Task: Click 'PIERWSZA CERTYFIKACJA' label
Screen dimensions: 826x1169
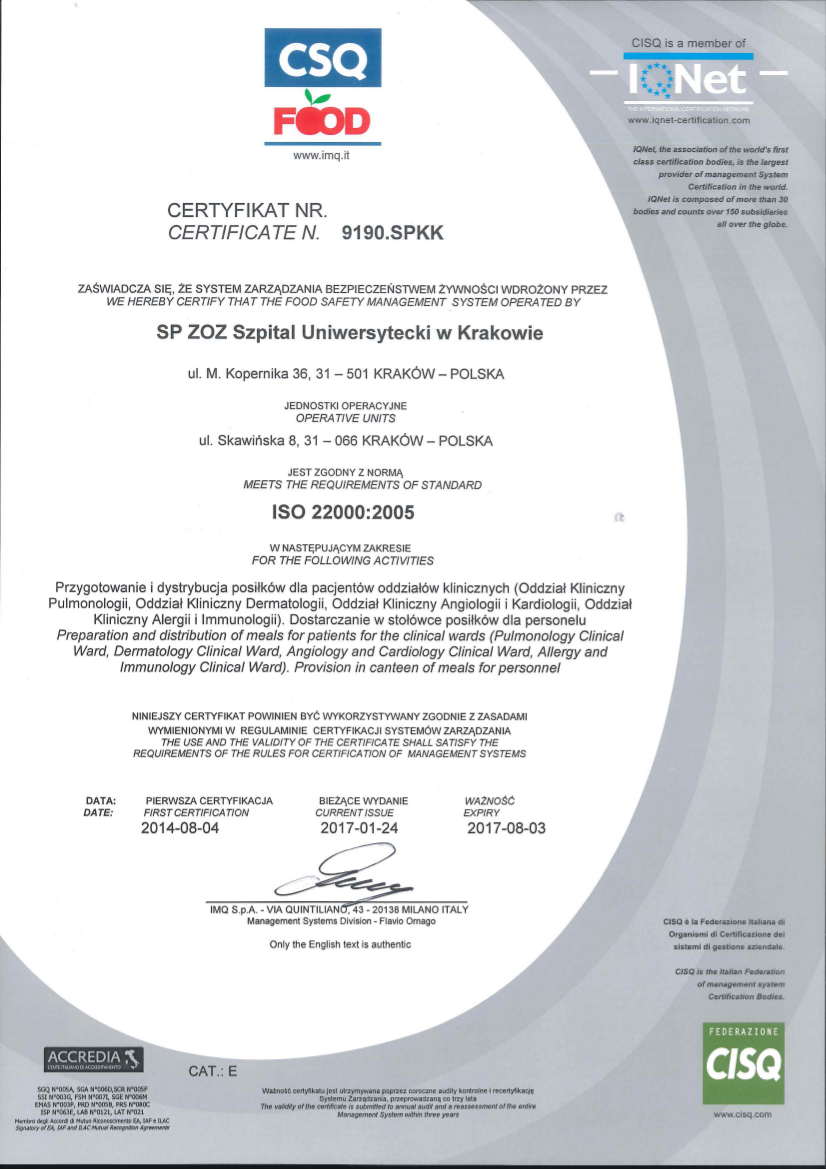Action: 209,801
